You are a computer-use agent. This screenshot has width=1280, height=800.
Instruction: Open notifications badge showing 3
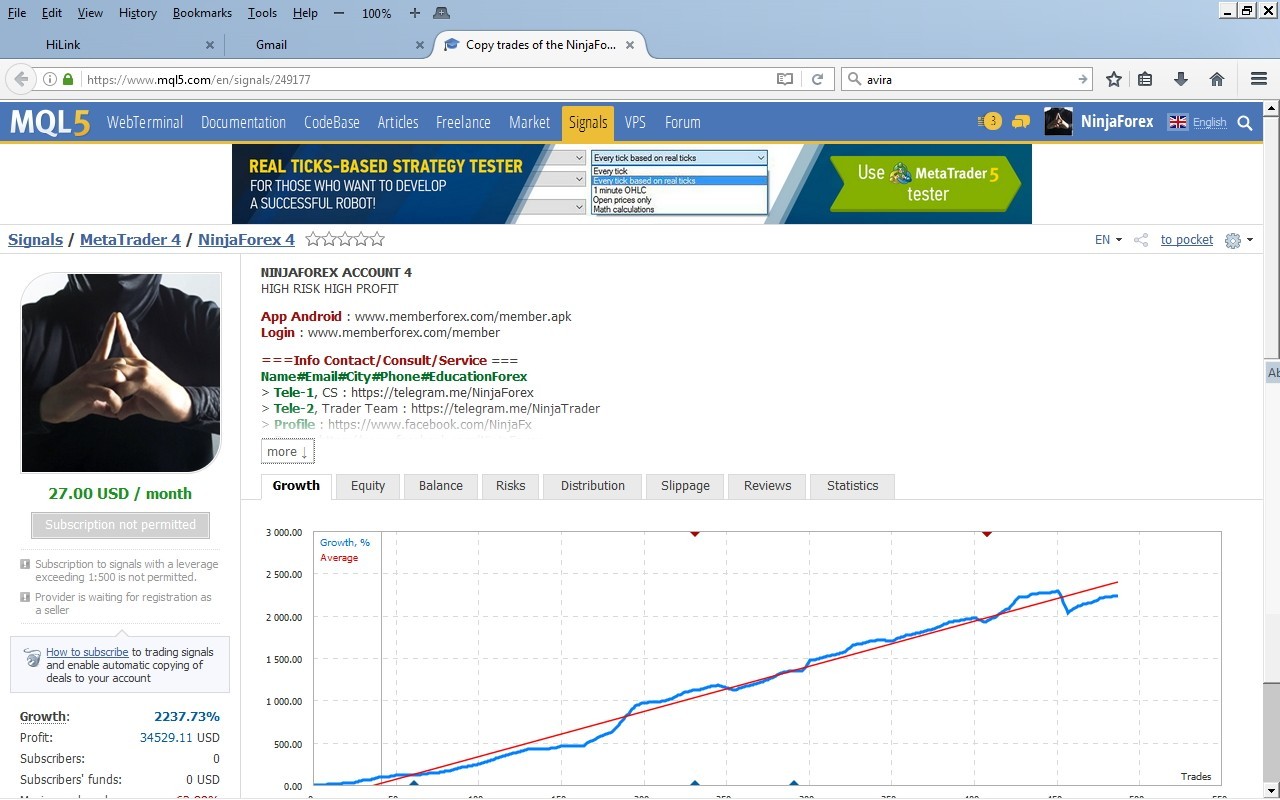(x=990, y=122)
